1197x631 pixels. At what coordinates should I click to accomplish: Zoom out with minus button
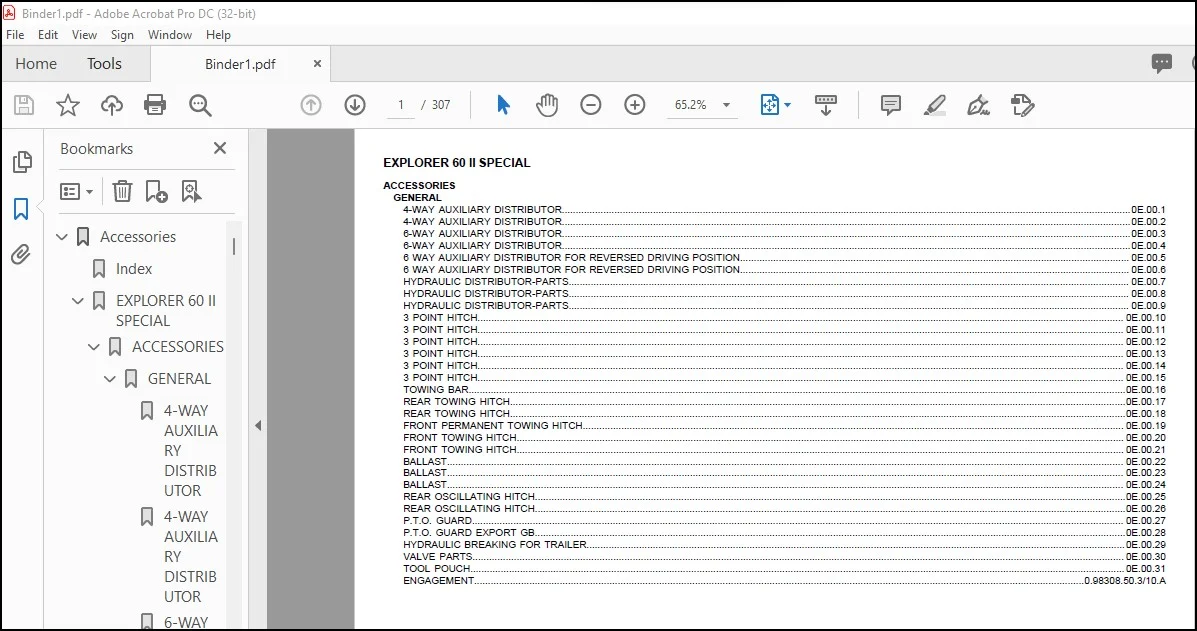591,105
